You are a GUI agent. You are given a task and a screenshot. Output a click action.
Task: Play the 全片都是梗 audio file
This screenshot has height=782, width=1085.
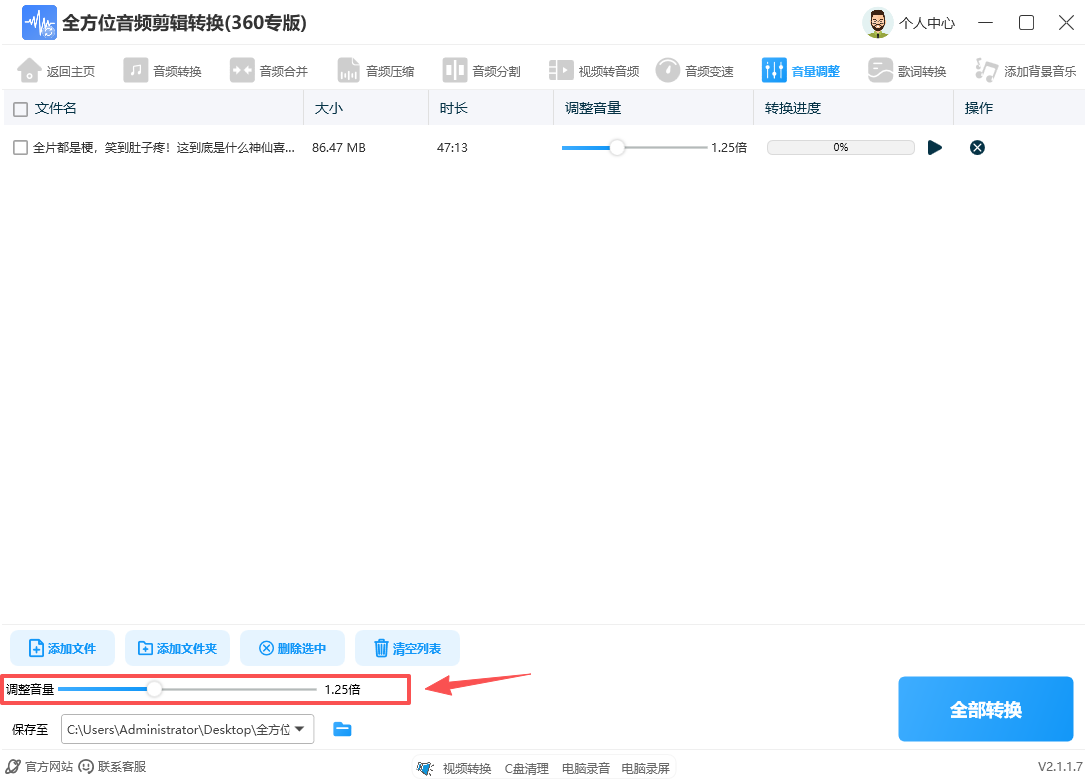(934, 147)
